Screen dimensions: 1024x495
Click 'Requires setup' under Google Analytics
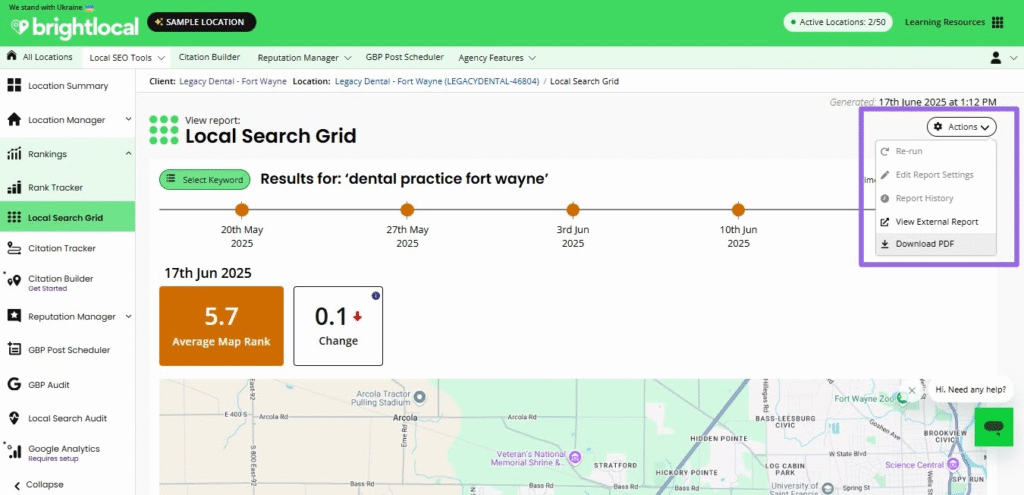tap(53, 459)
